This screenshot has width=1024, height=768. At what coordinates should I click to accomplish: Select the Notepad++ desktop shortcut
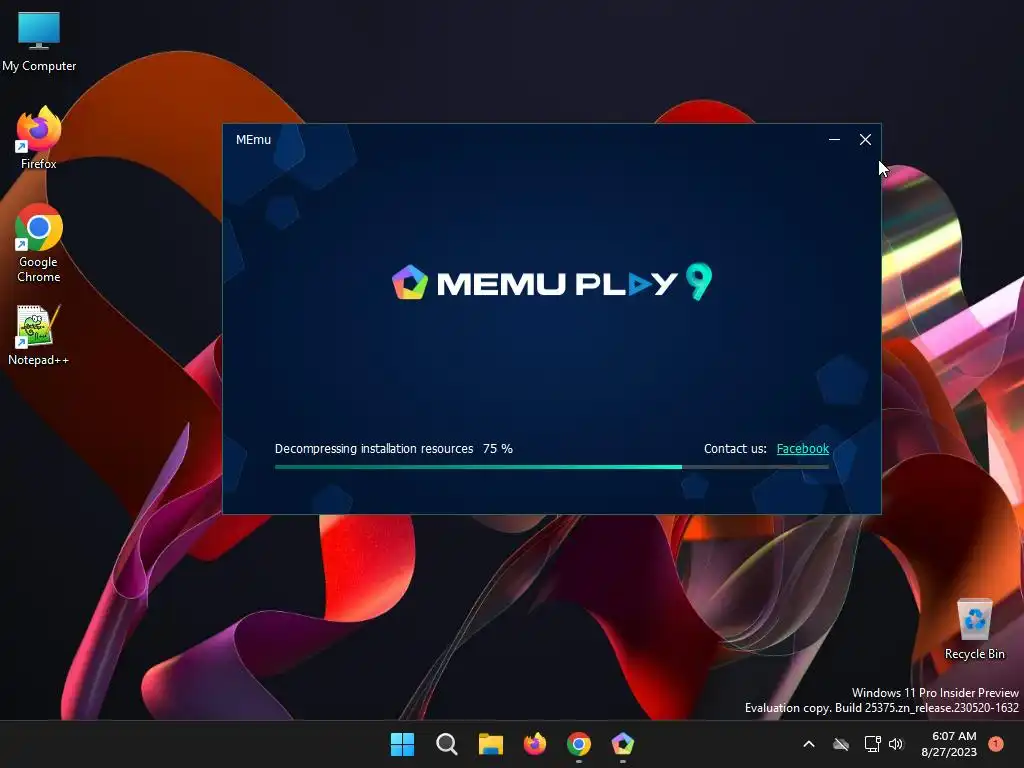pyautogui.click(x=39, y=335)
